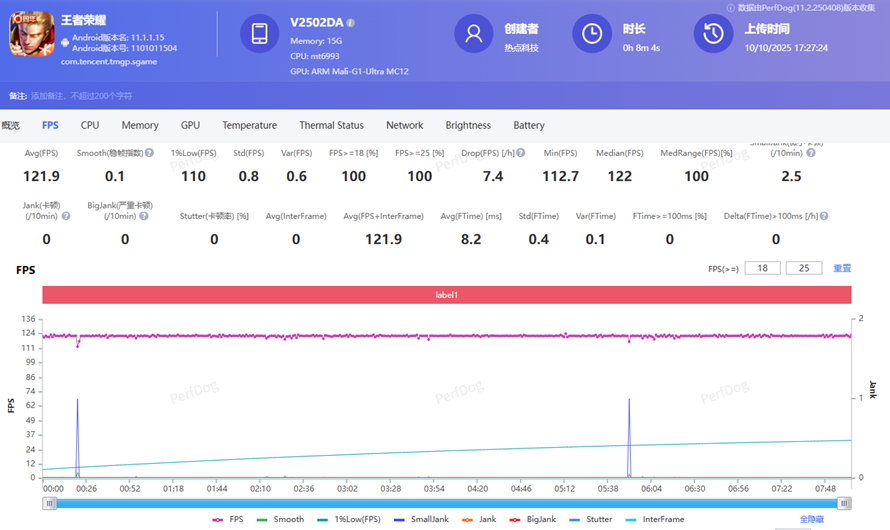Viewport: 890px width, 530px height.
Task: Open the Battery tab
Action: point(529,125)
